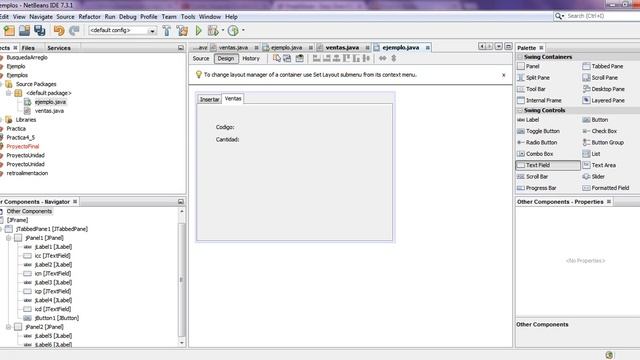Screen dimensions: 640x360
Task: Select jButton1 [JButton] in Navigator
Action: coord(57,318)
